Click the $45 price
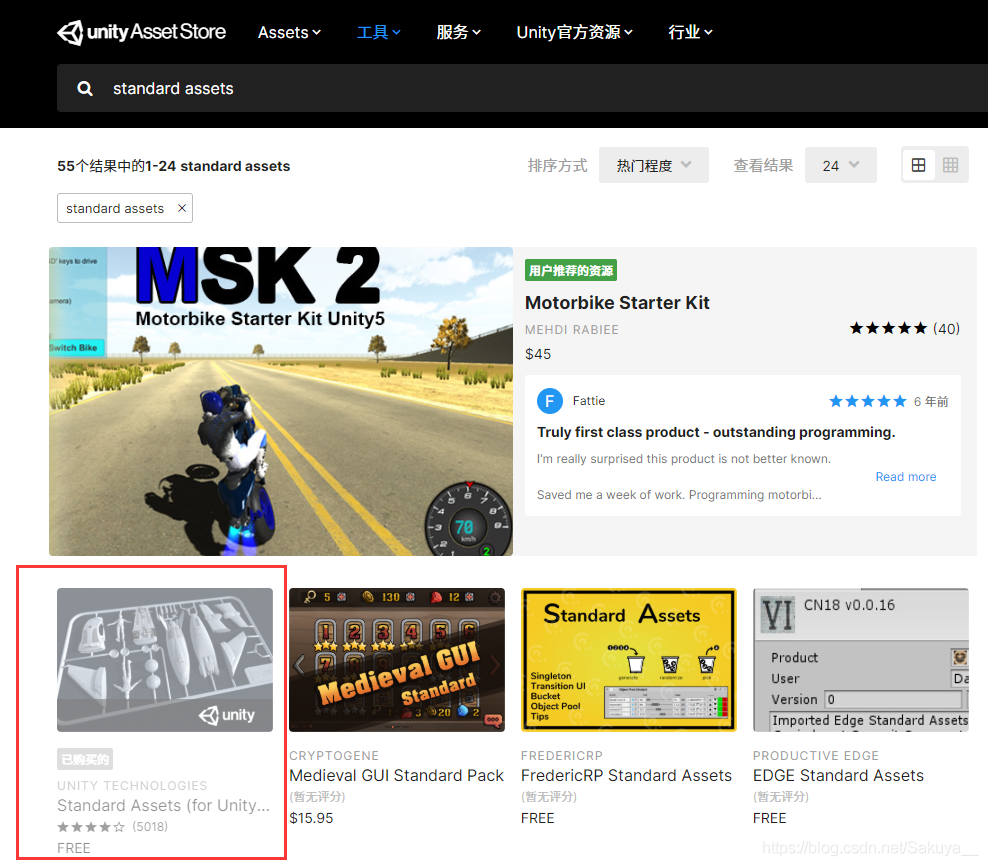This screenshot has width=988, height=866. point(538,354)
